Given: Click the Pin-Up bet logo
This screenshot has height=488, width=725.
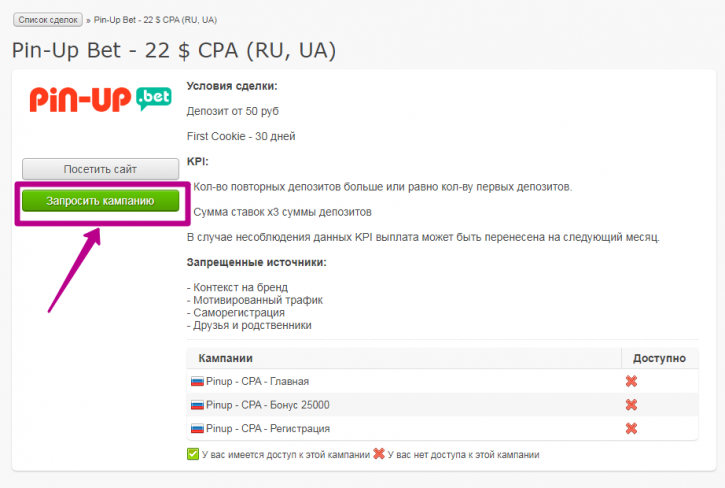Looking at the screenshot, I should coord(100,99).
